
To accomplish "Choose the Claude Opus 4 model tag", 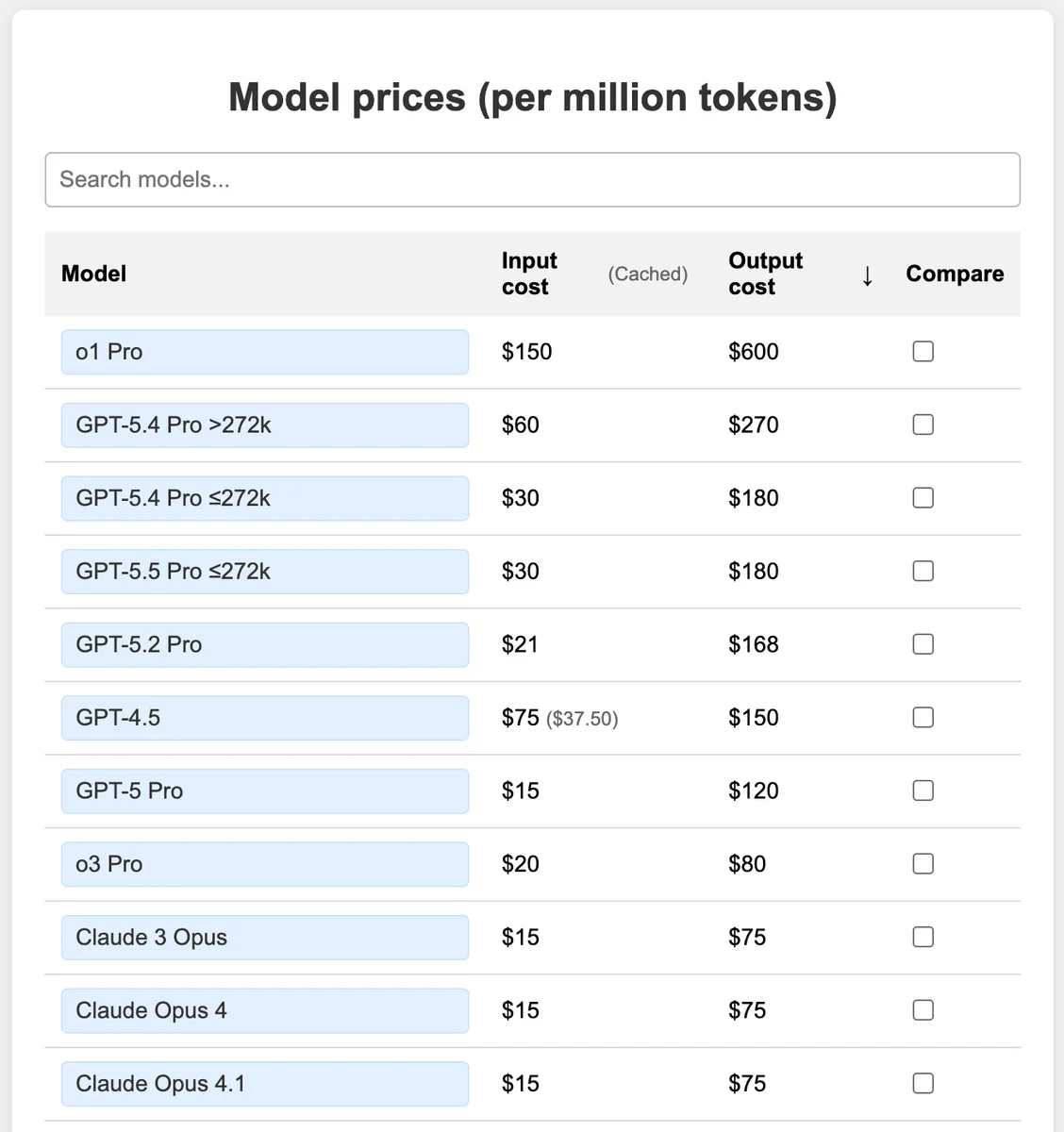I will [265, 1010].
